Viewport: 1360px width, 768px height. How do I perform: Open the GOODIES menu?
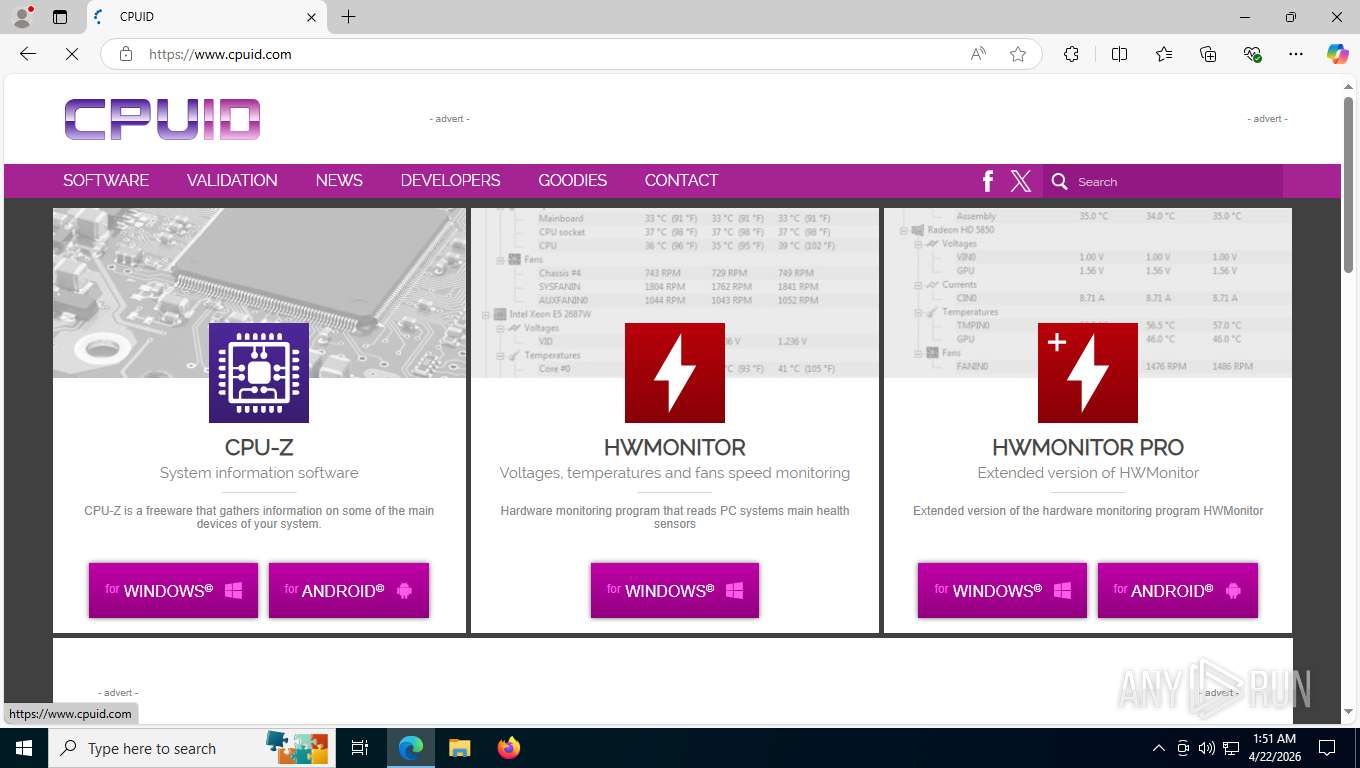572,181
